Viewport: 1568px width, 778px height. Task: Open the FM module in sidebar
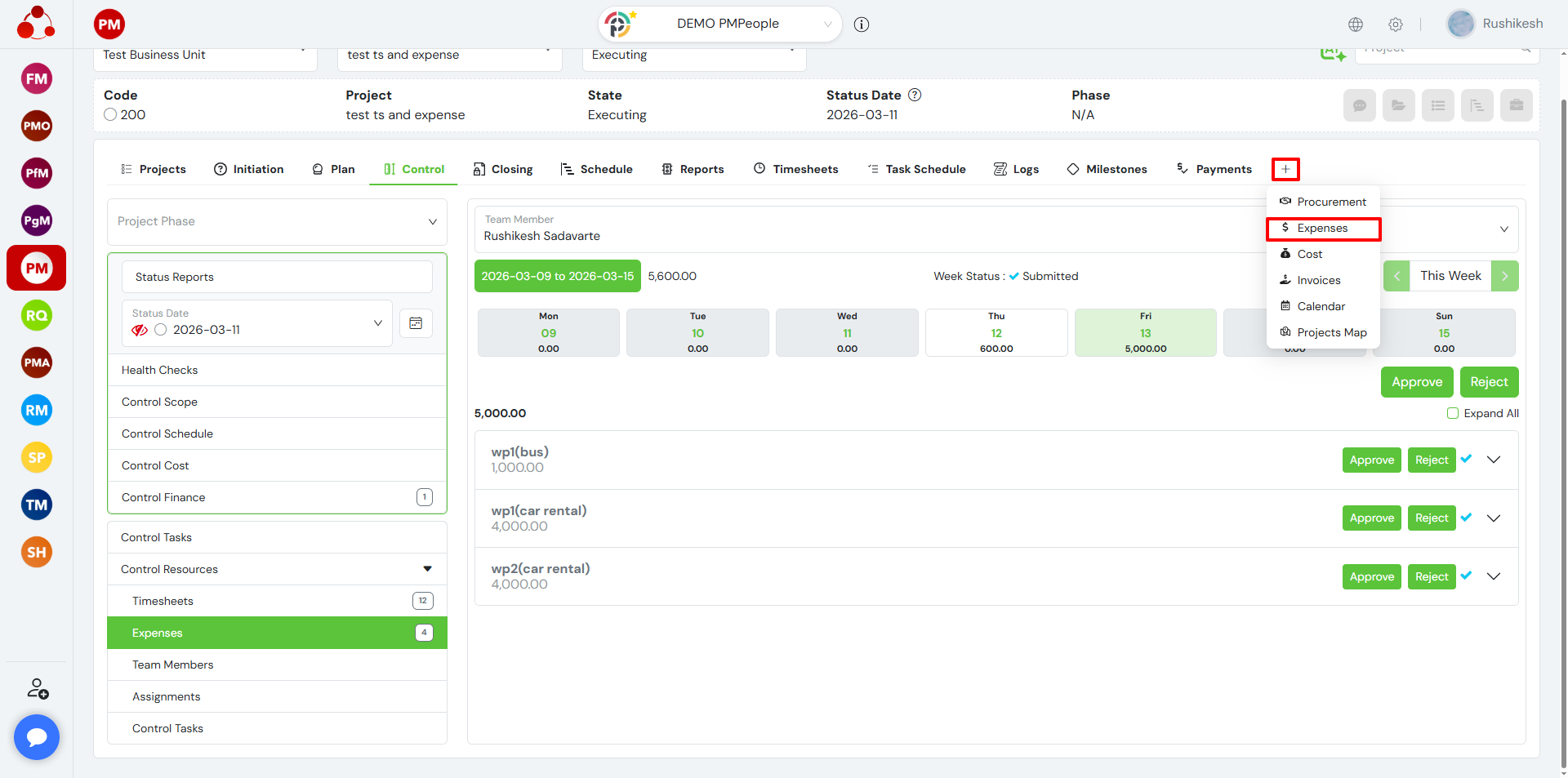(x=37, y=79)
